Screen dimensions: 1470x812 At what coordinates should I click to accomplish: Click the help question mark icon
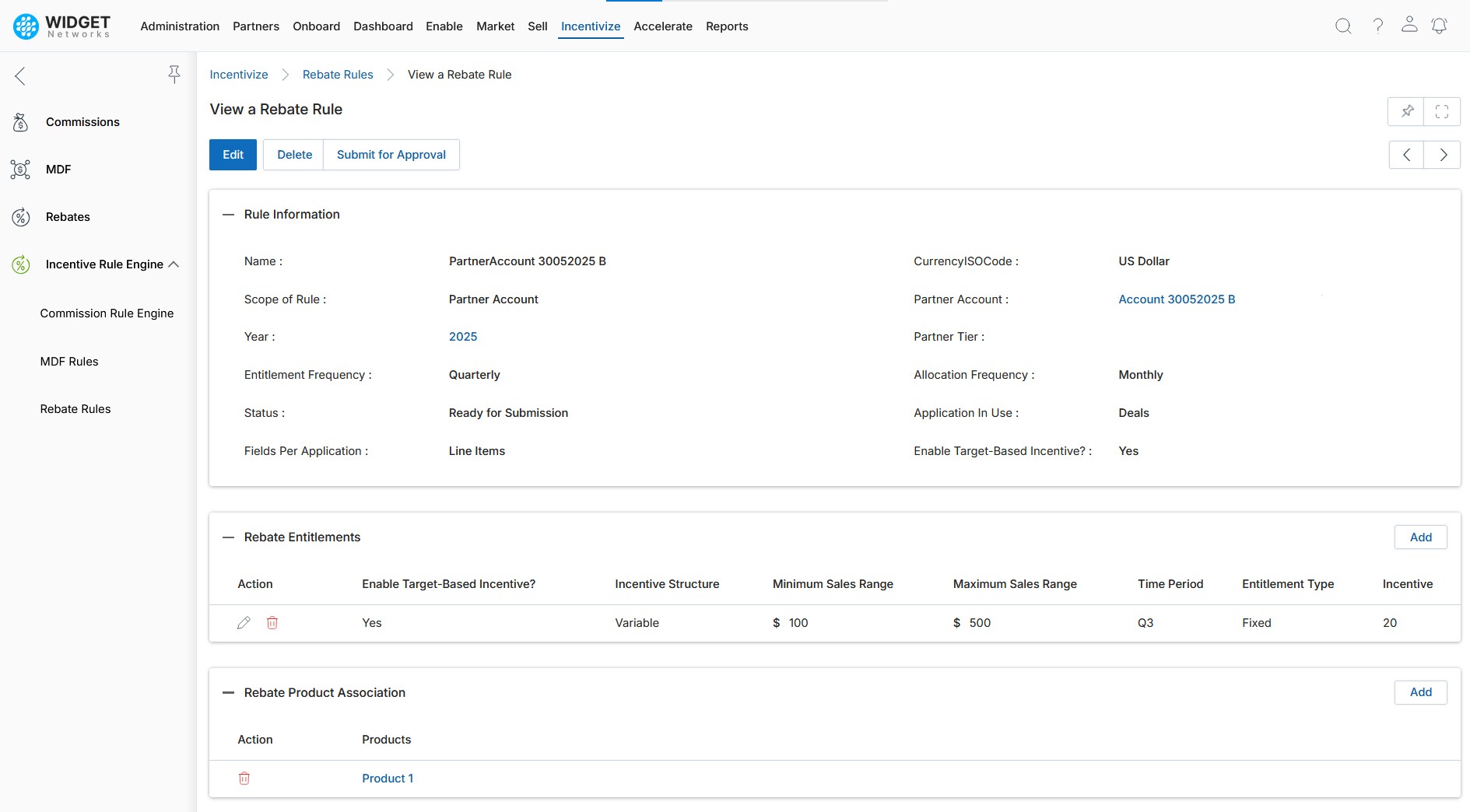(x=1377, y=26)
